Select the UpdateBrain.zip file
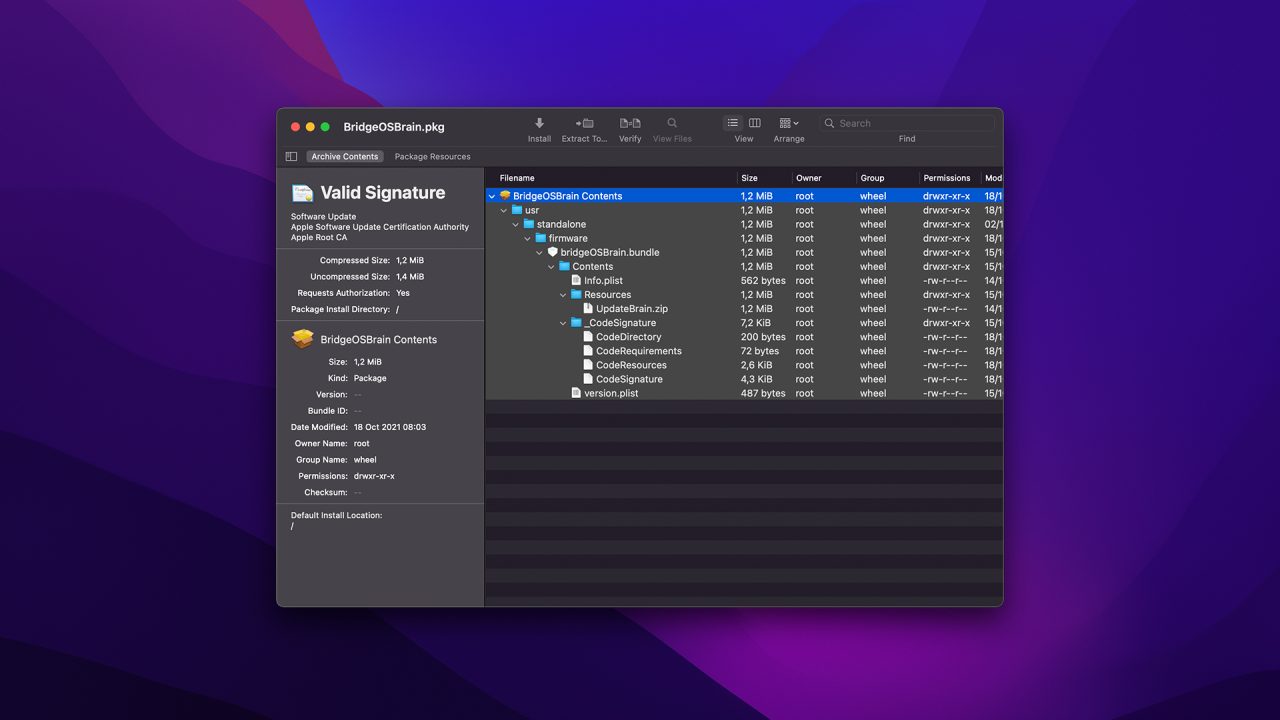The image size is (1280, 720). coord(631,309)
